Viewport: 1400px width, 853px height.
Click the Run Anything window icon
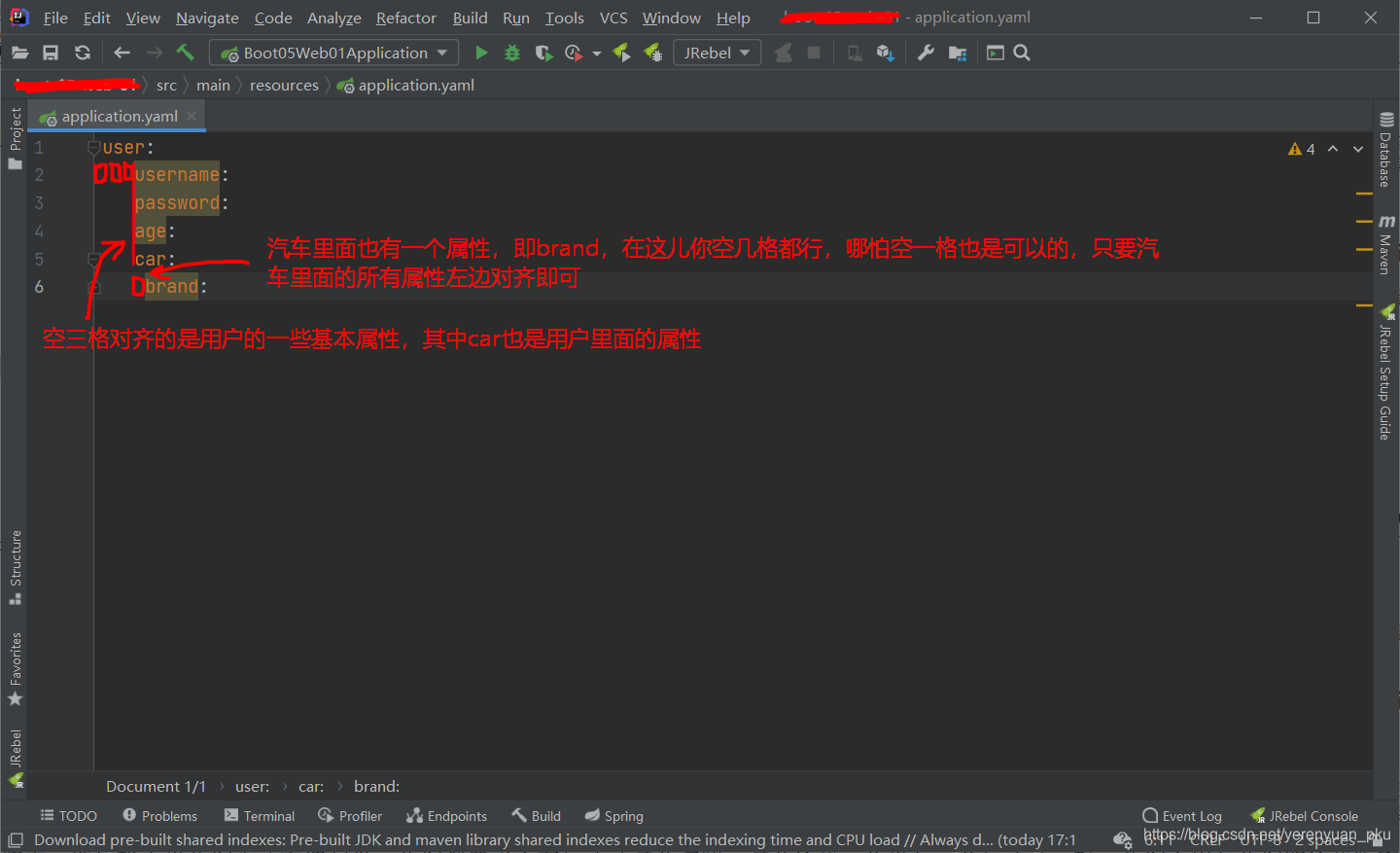click(x=996, y=53)
